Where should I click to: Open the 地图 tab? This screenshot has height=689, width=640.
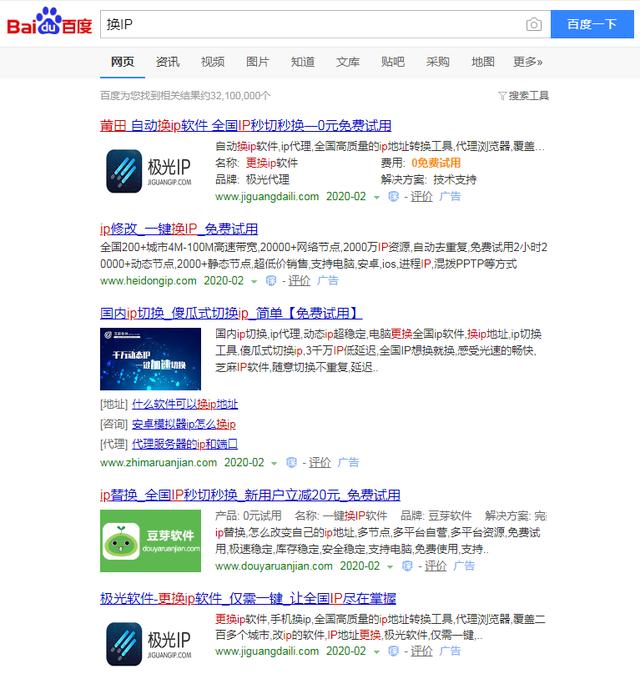pyautogui.click(x=483, y=62)
